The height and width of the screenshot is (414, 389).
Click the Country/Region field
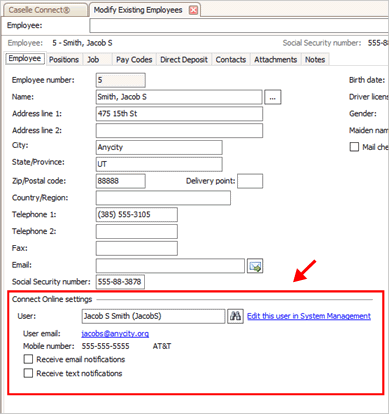coord(163,198)
